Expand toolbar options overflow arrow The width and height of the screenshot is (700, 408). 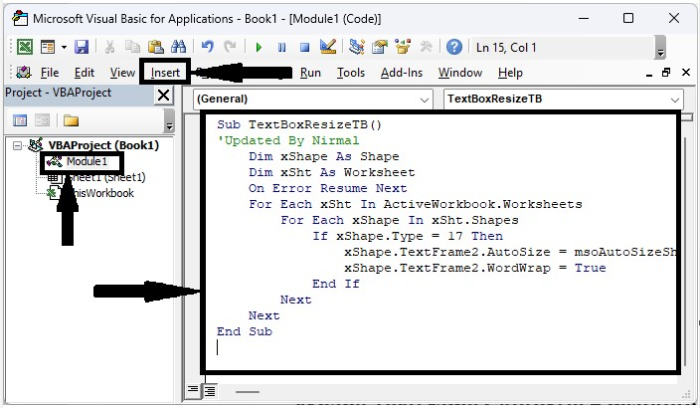point(660,48)
